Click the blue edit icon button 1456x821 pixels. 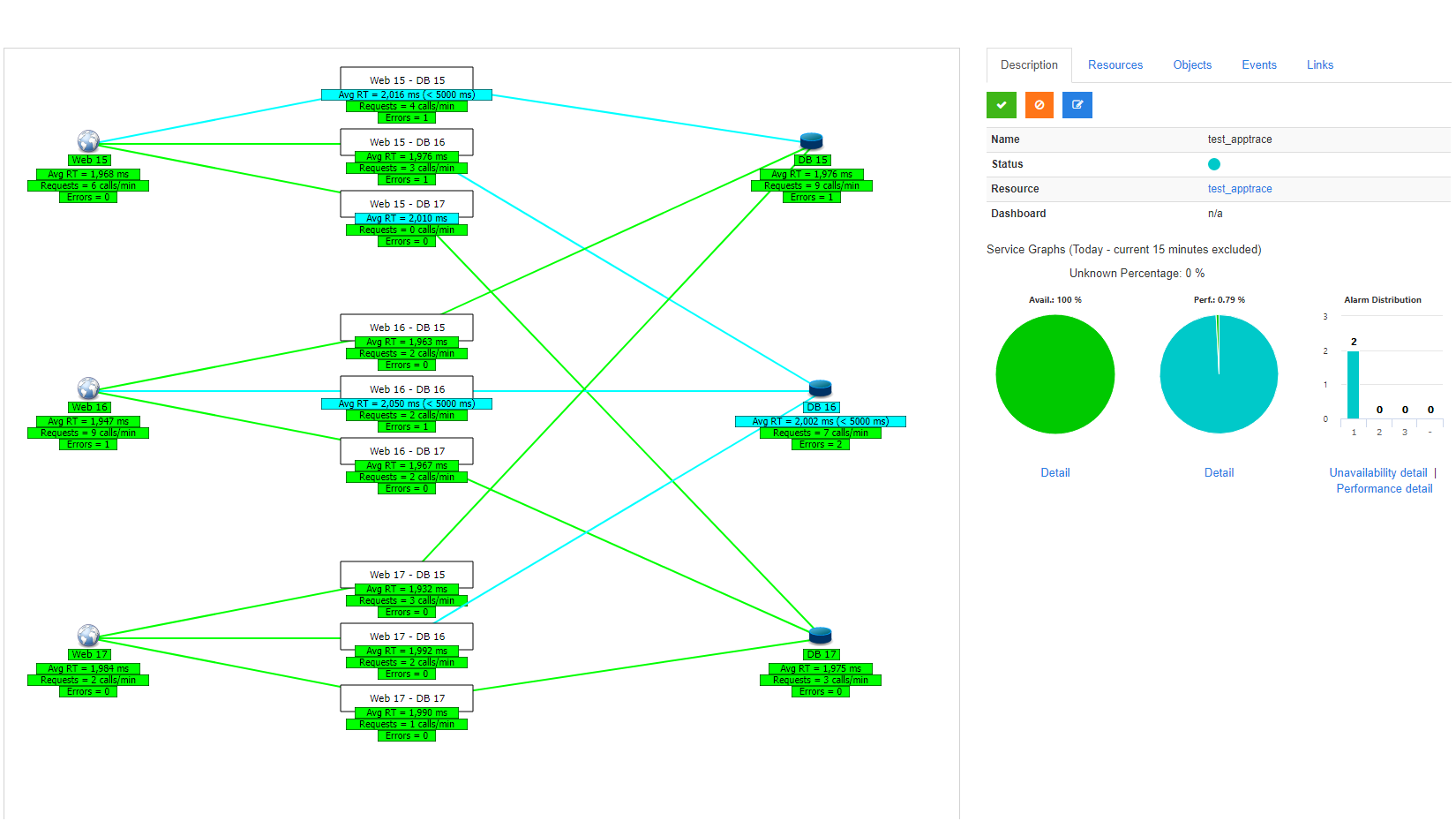point(1077,105)
